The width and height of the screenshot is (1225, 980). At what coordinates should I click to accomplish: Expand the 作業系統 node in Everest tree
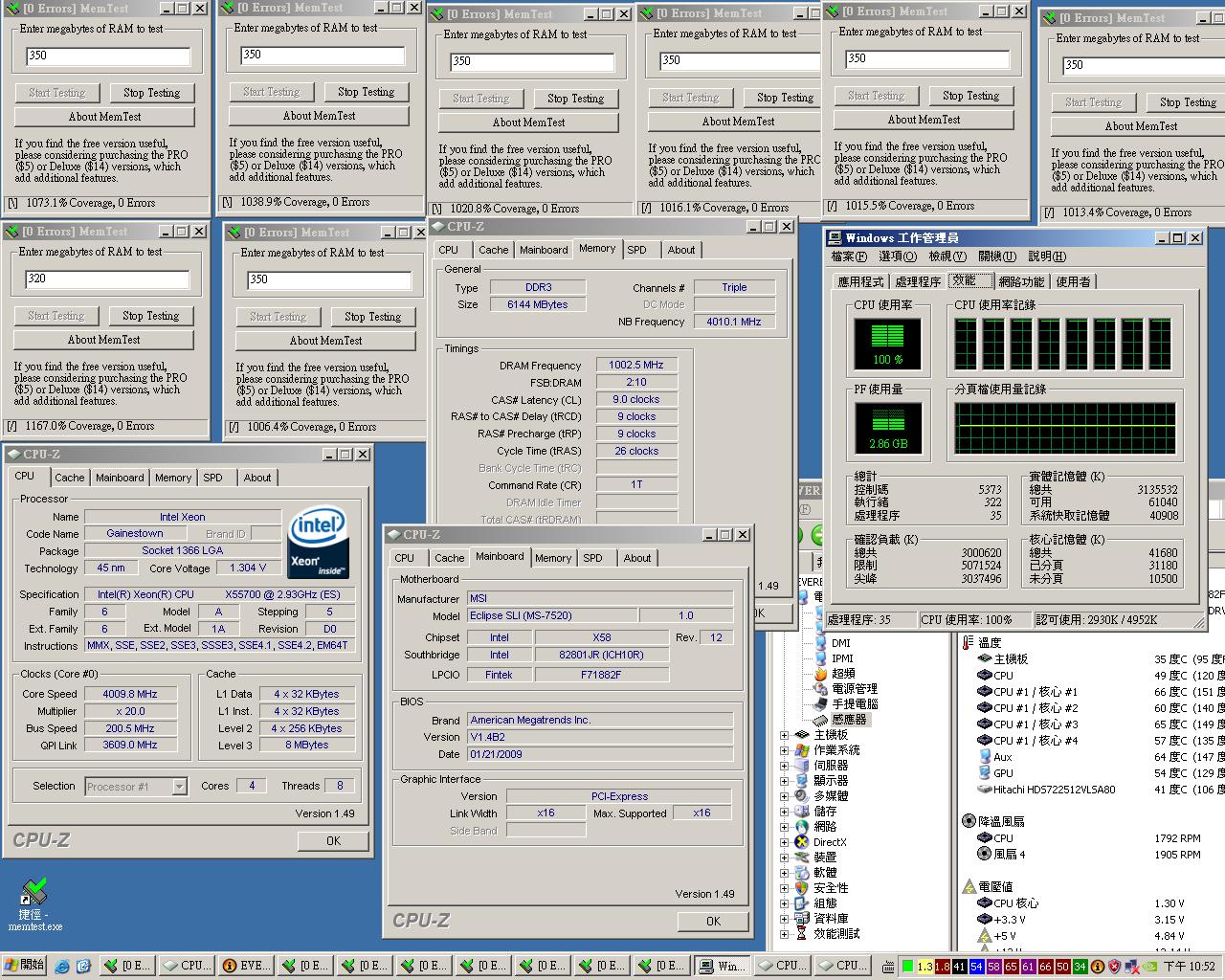click(785, 750)
